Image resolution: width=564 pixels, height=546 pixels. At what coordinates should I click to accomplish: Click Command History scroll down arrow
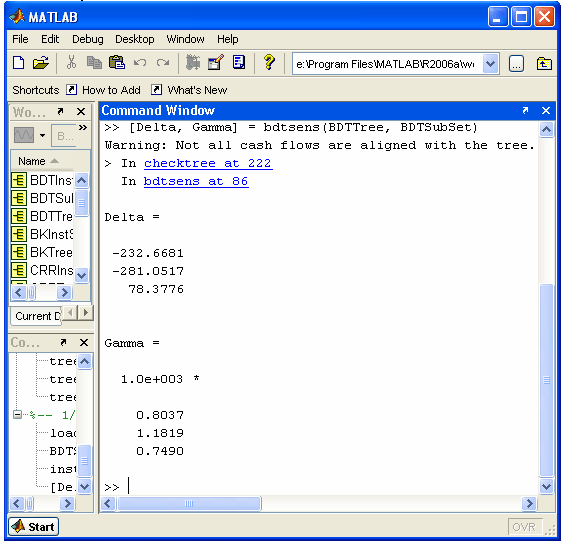pyautogui.click(x=85, y=487)
